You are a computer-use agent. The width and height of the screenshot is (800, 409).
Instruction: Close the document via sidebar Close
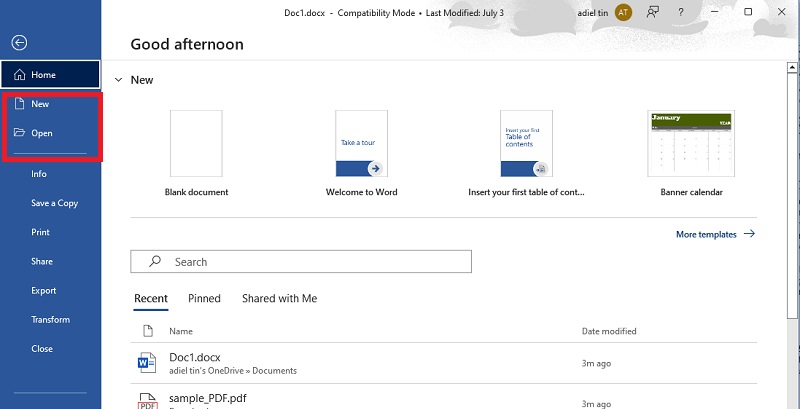pos(42,349)
